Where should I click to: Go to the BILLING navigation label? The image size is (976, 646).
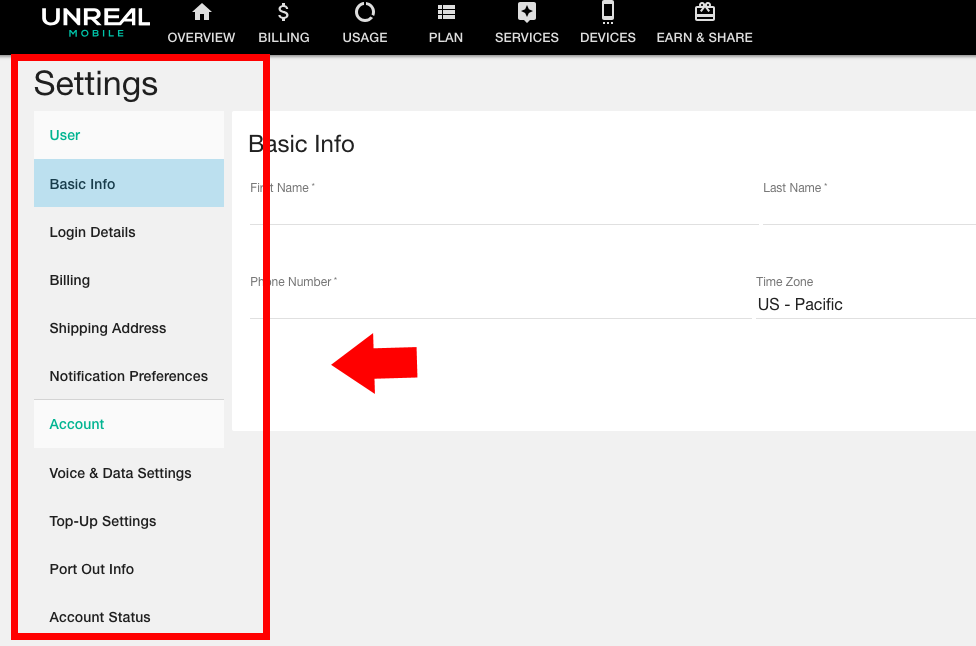(x=284, y=37)
